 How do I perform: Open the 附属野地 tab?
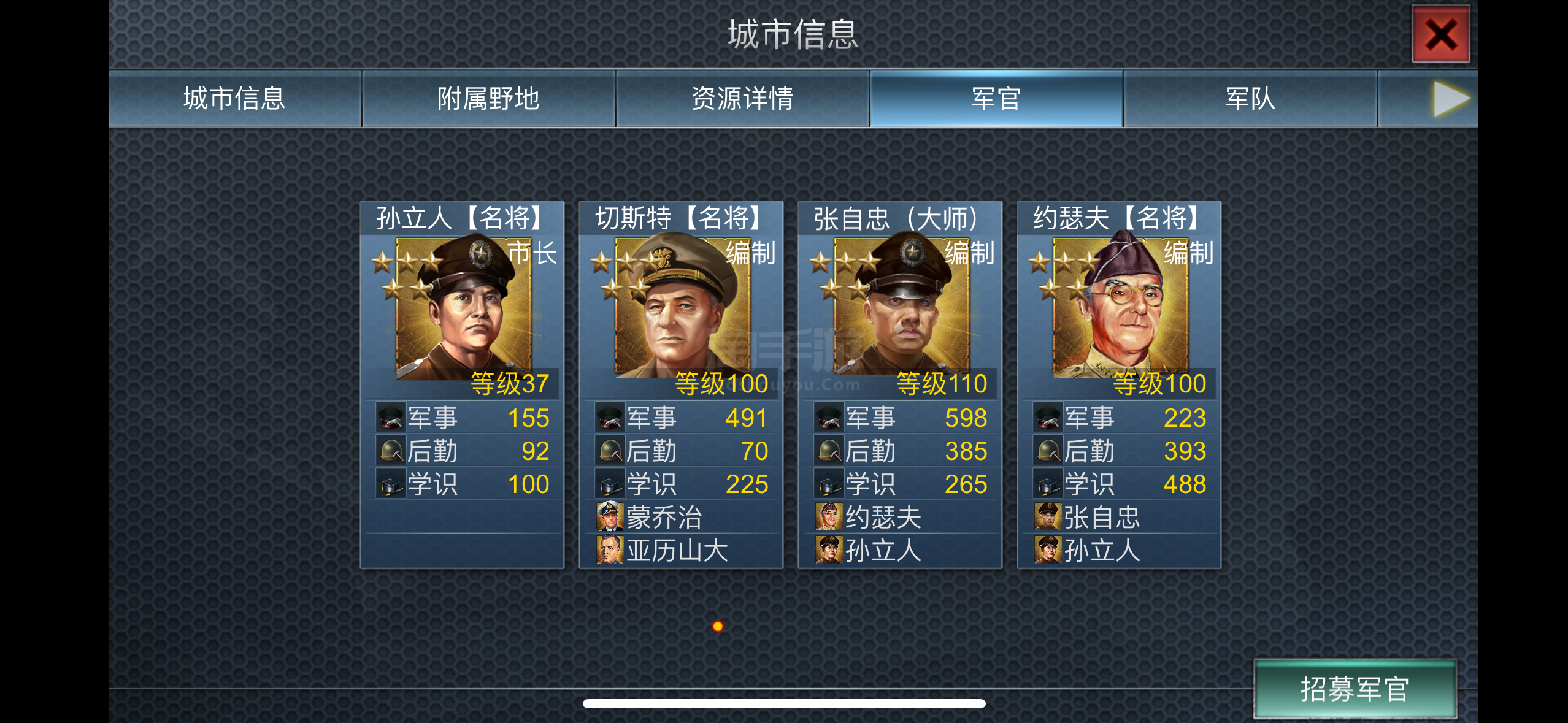point(488,99)
